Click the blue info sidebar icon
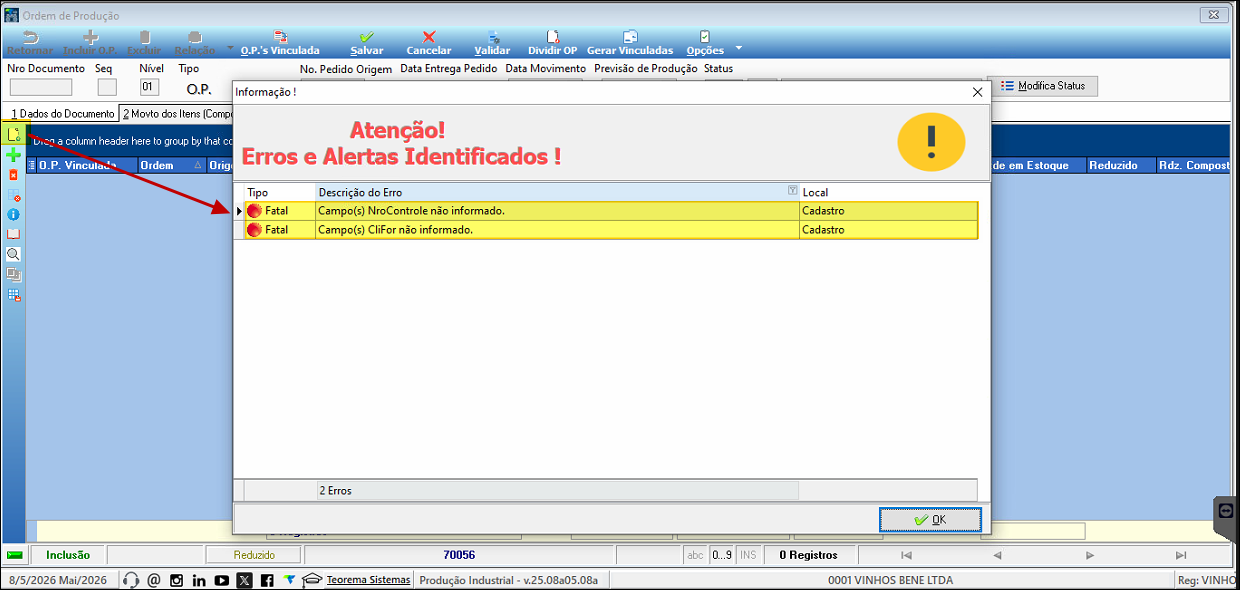The width and height of the screenshot is (1240, 590). pyautogui.click(x=14, y=214)
